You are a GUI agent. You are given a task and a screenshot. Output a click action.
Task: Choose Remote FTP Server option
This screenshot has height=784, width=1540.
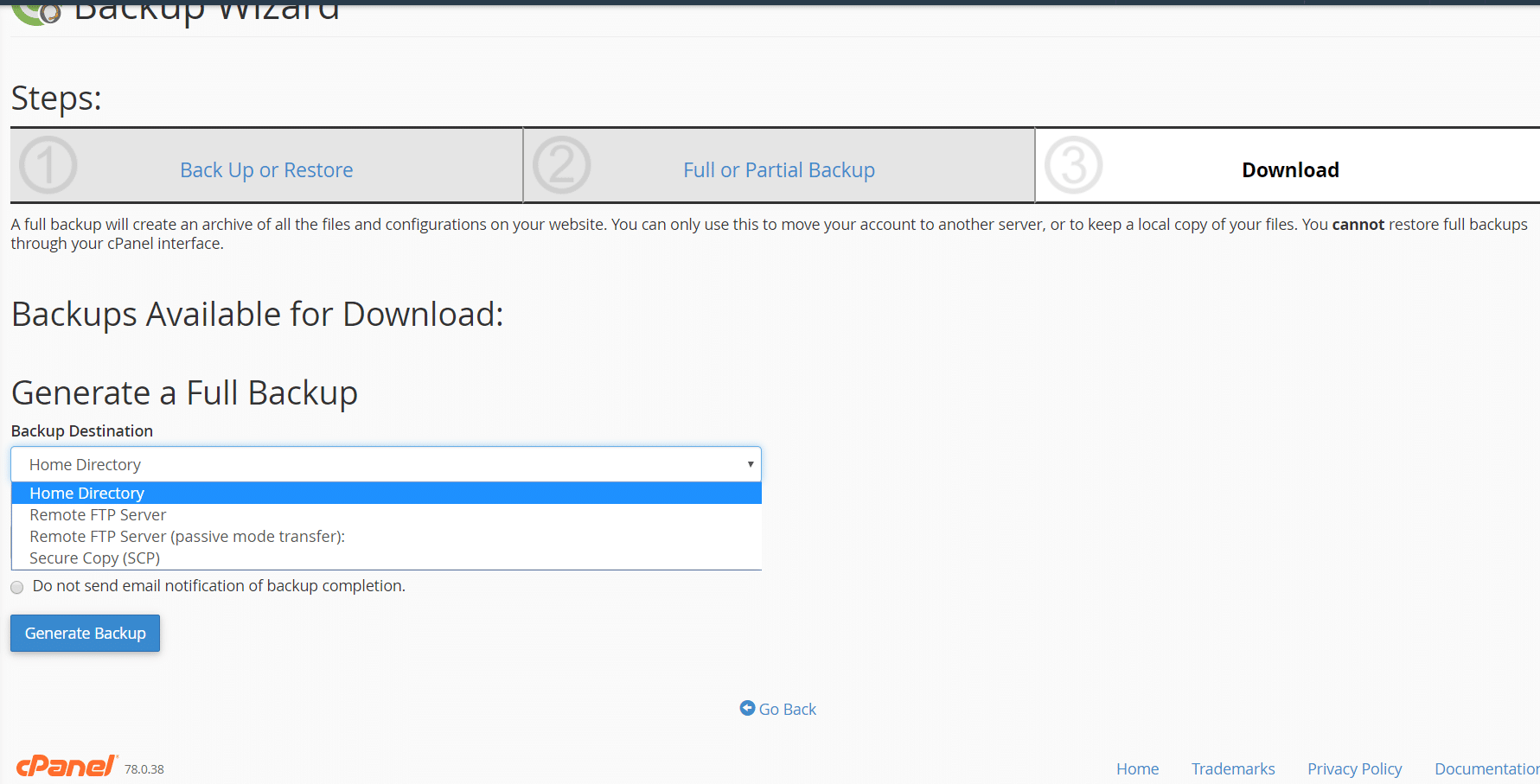[98, 514]
